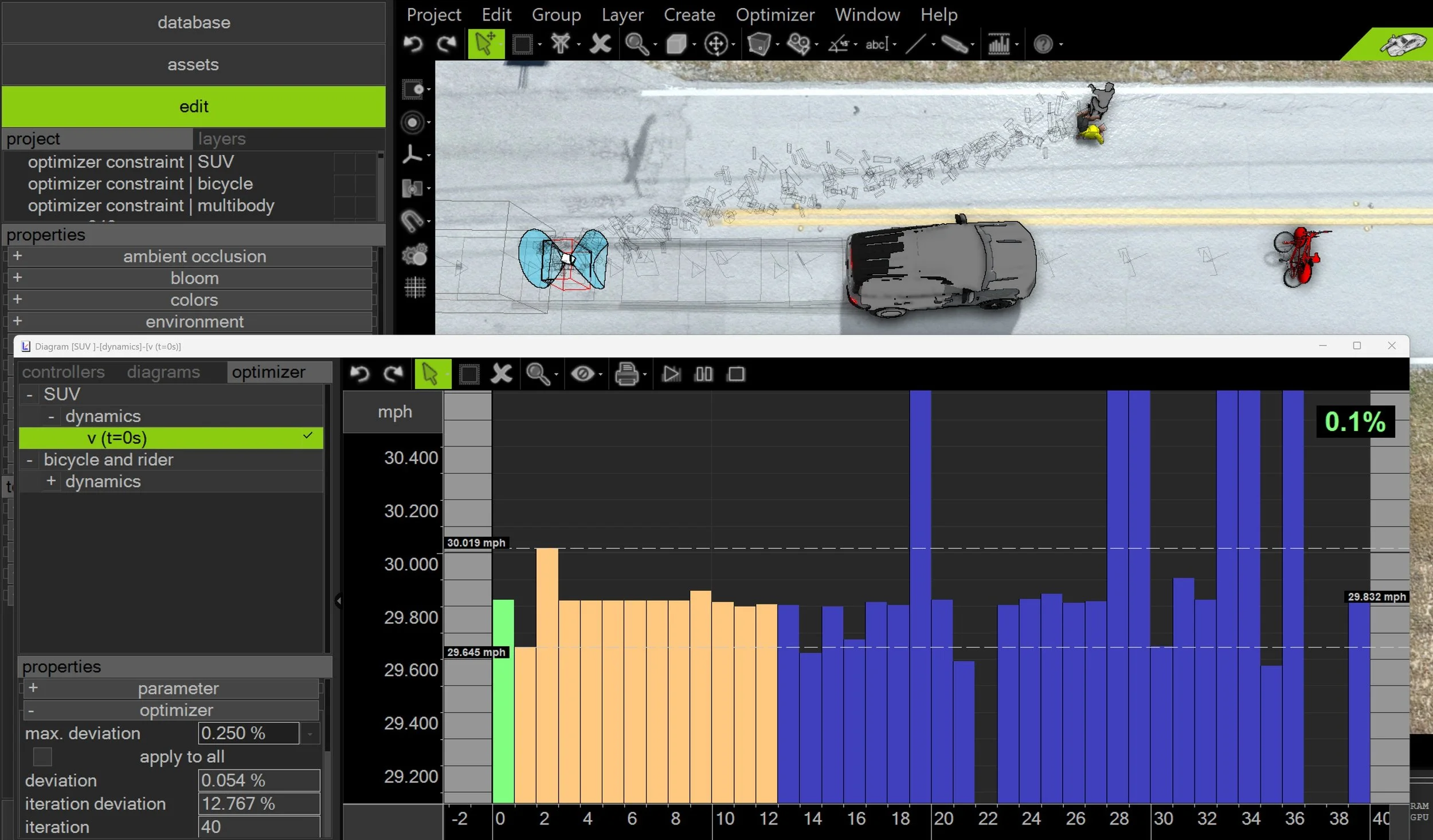Expand the ambient occlusion properties section
The height and width of the screenshot is (840, 1433).
pyautogui.click(x=18, y=256)
